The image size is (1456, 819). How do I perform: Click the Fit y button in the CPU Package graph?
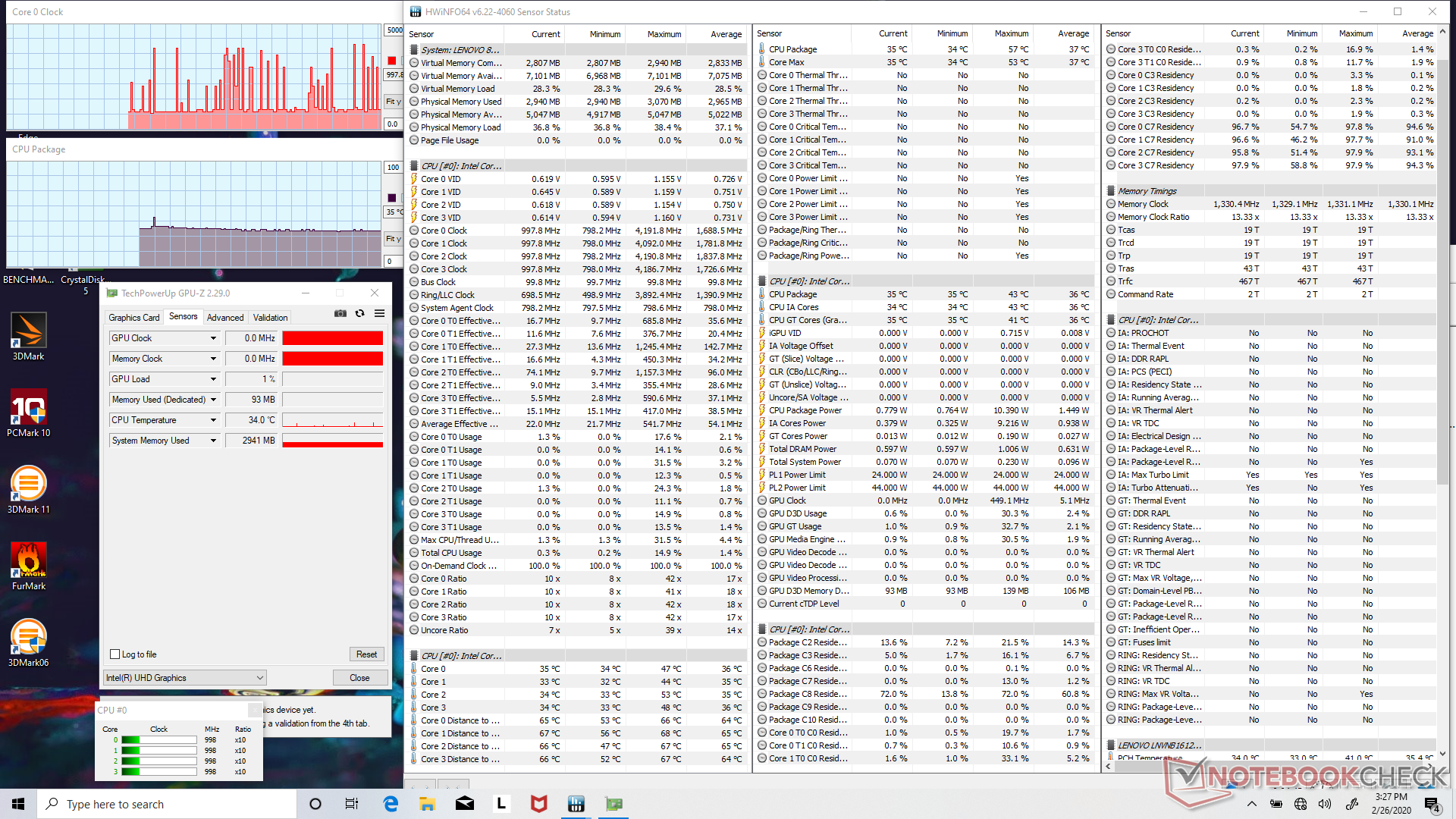pos(393,239)
